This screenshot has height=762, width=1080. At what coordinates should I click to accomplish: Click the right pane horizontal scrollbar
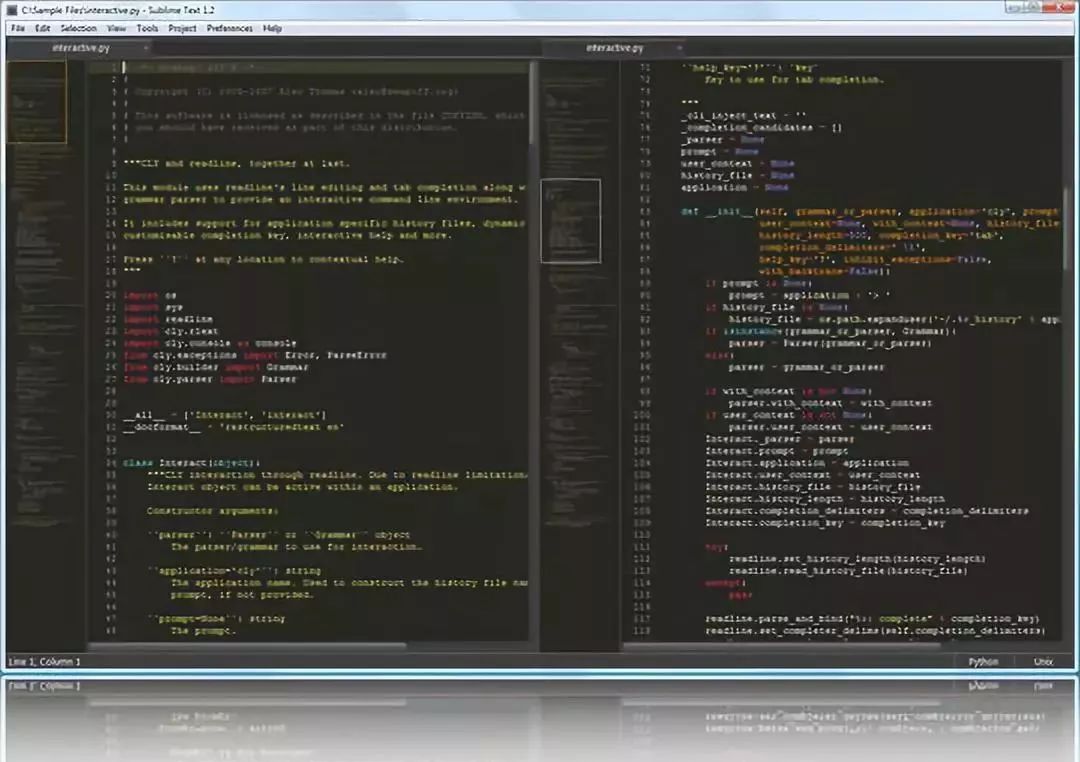782,646
